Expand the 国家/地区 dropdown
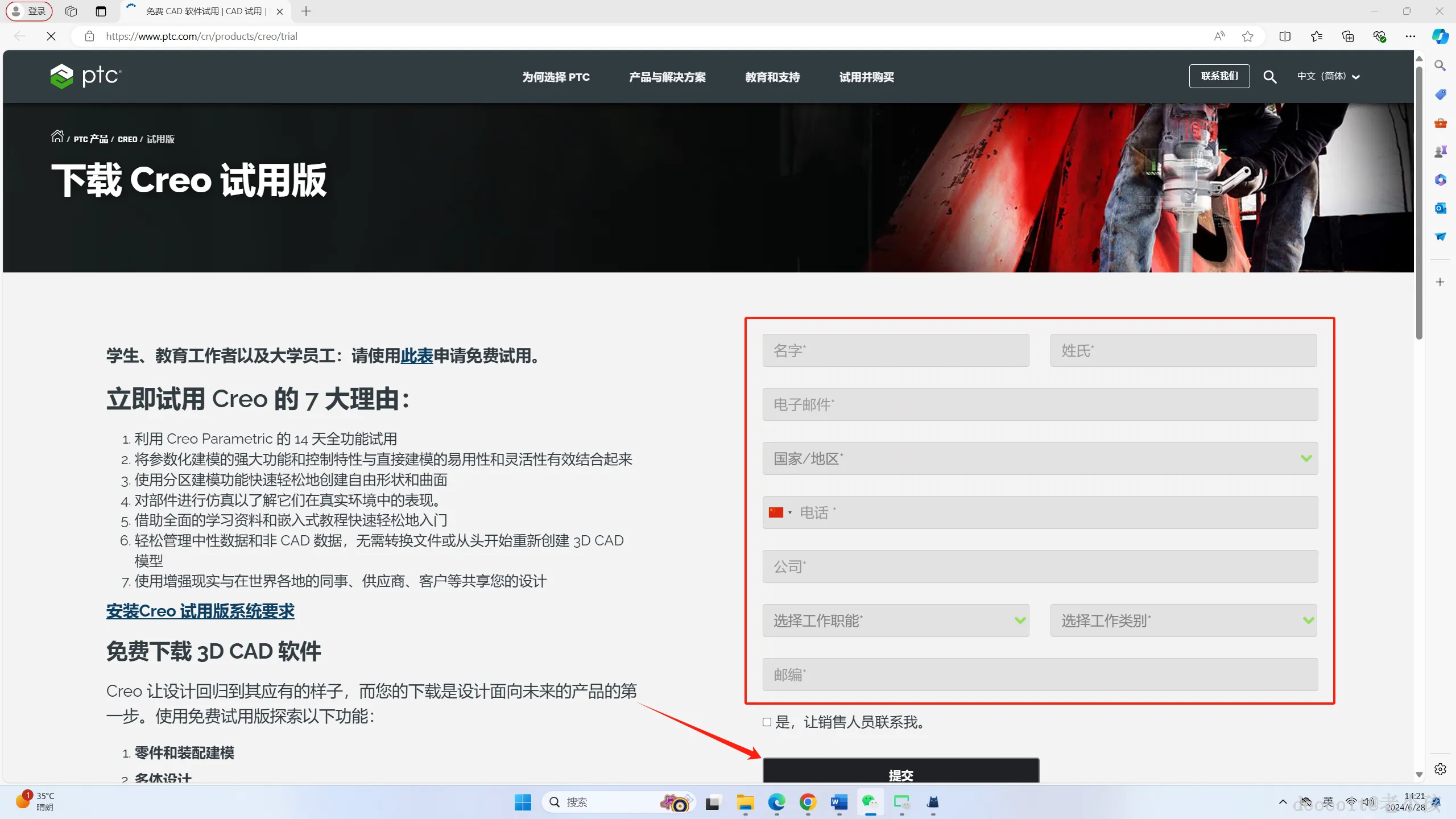1456x819 pixels. pos(1040,458)
